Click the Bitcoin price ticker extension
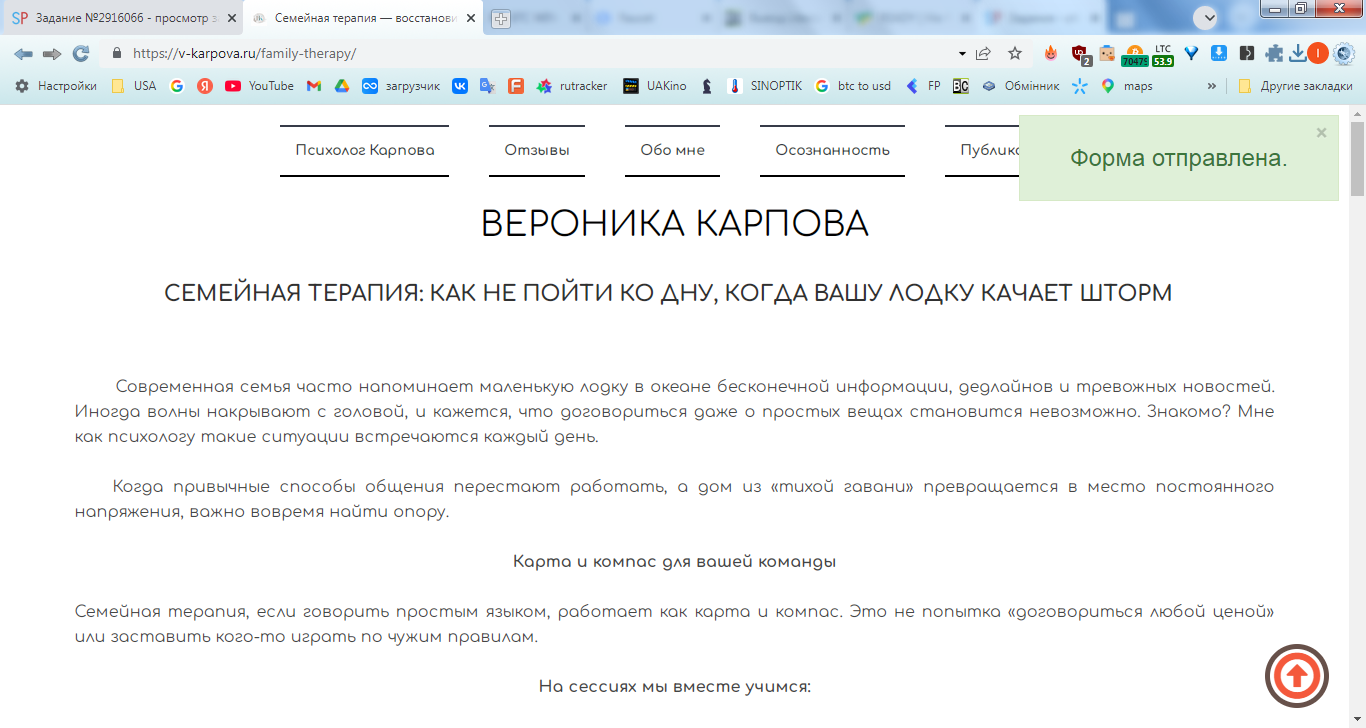The width and height of the screenshot is (1366, 728). (x=1135, y=55)
